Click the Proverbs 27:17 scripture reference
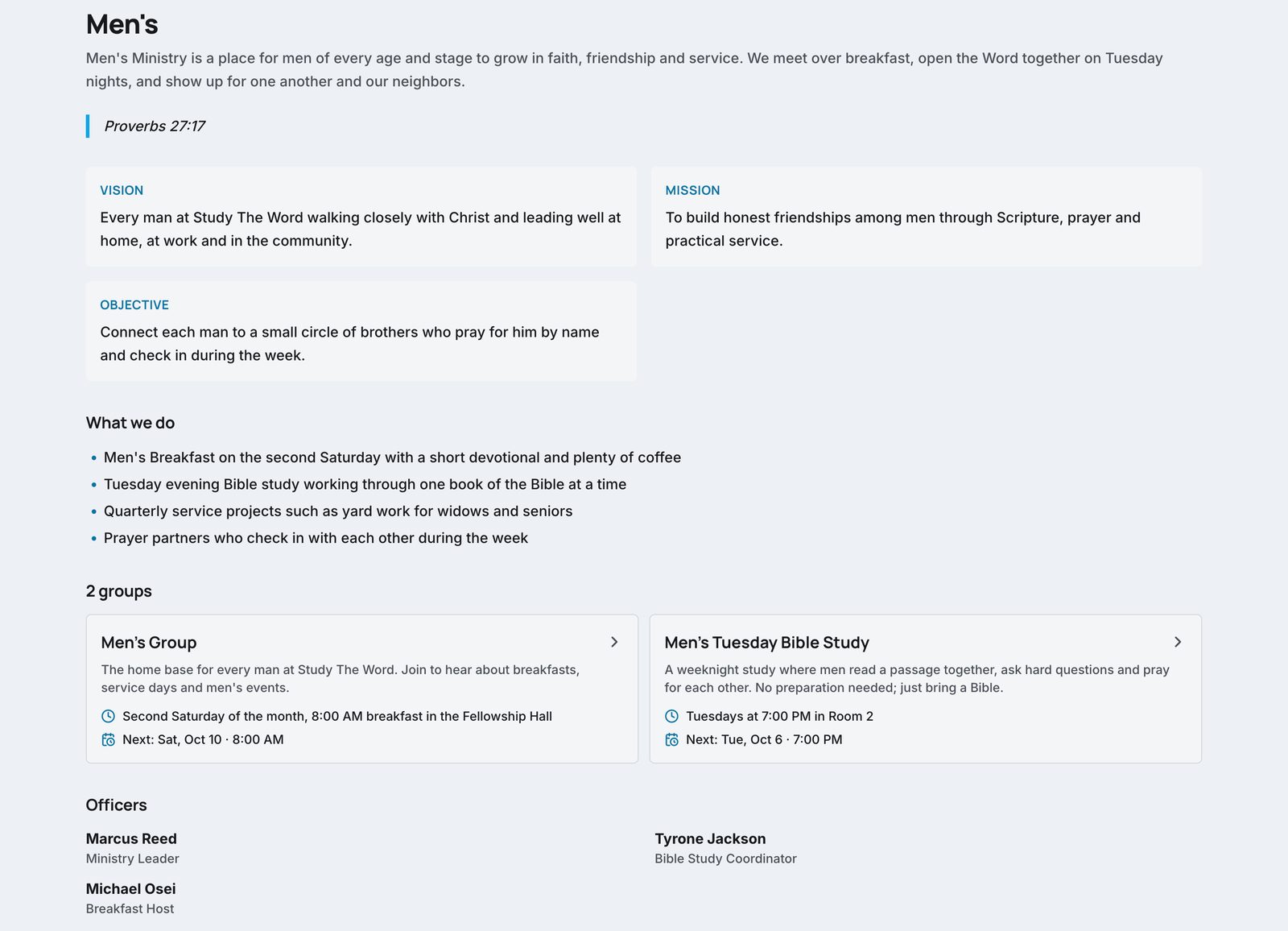 [x=155, y=126]
